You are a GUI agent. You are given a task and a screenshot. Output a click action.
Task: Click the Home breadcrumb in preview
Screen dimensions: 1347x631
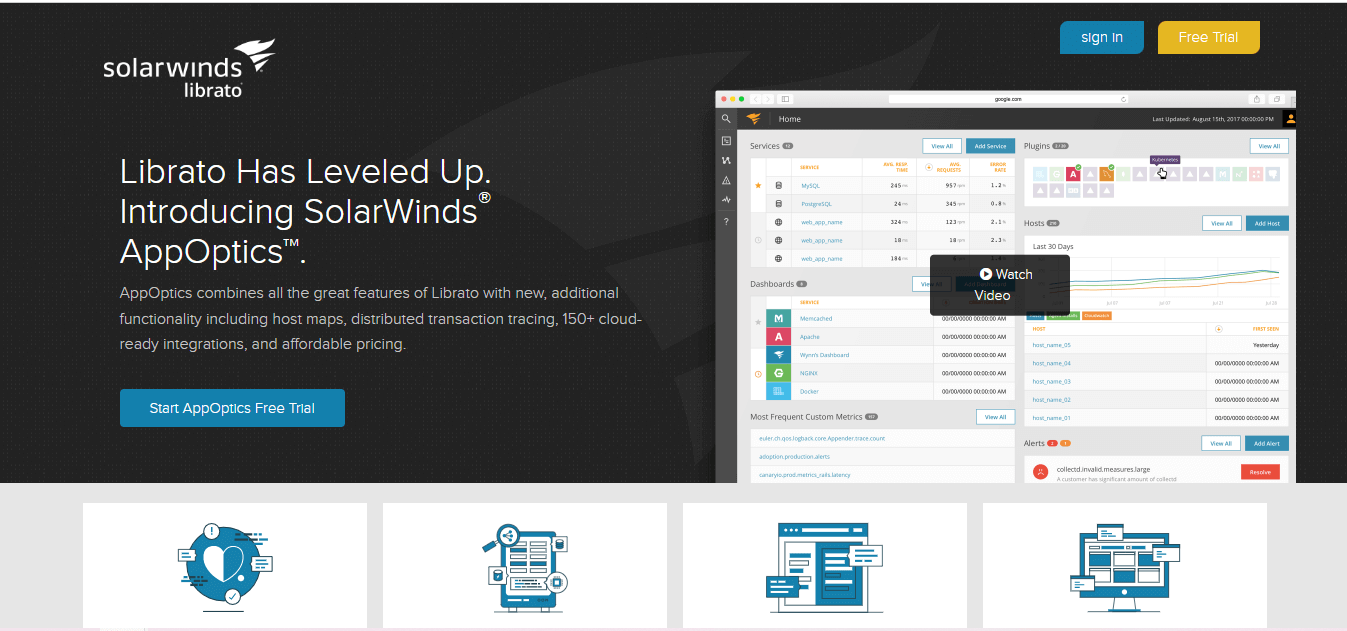[x=790, y=119]
